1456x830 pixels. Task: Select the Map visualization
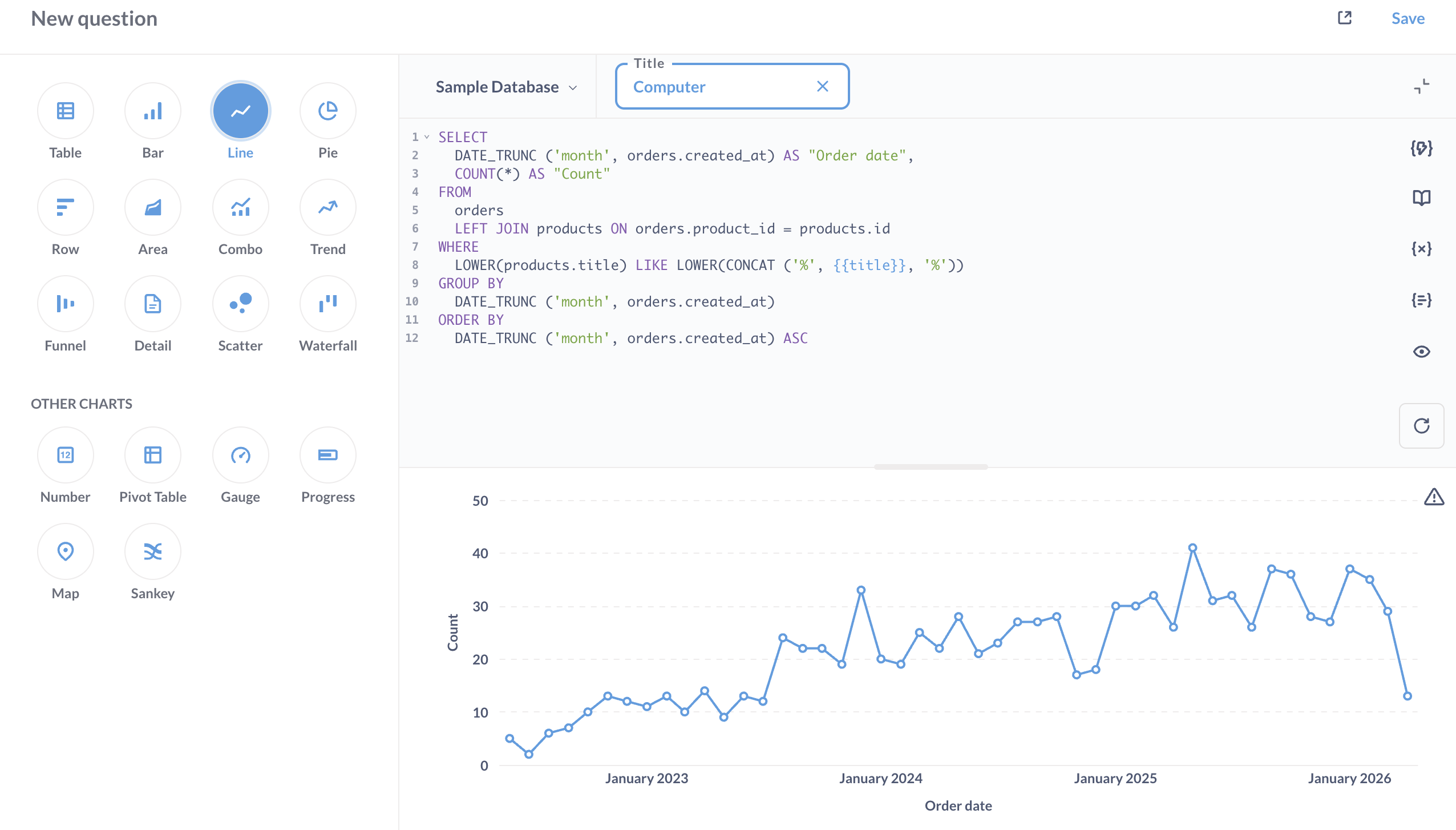65,551
